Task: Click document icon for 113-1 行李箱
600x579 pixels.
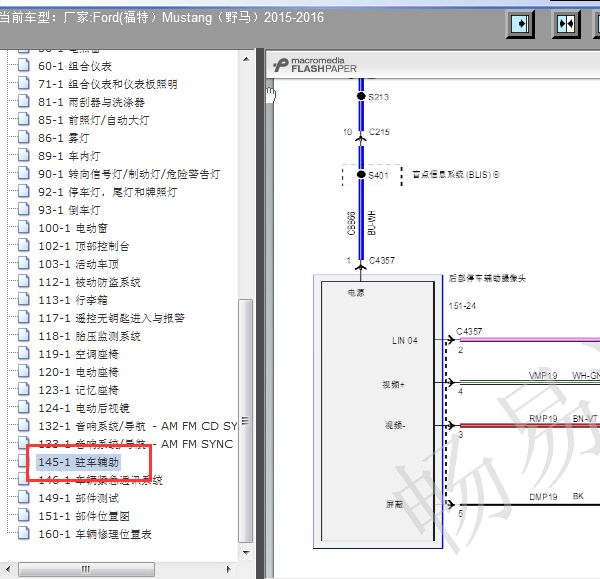Action: point(24,299)
